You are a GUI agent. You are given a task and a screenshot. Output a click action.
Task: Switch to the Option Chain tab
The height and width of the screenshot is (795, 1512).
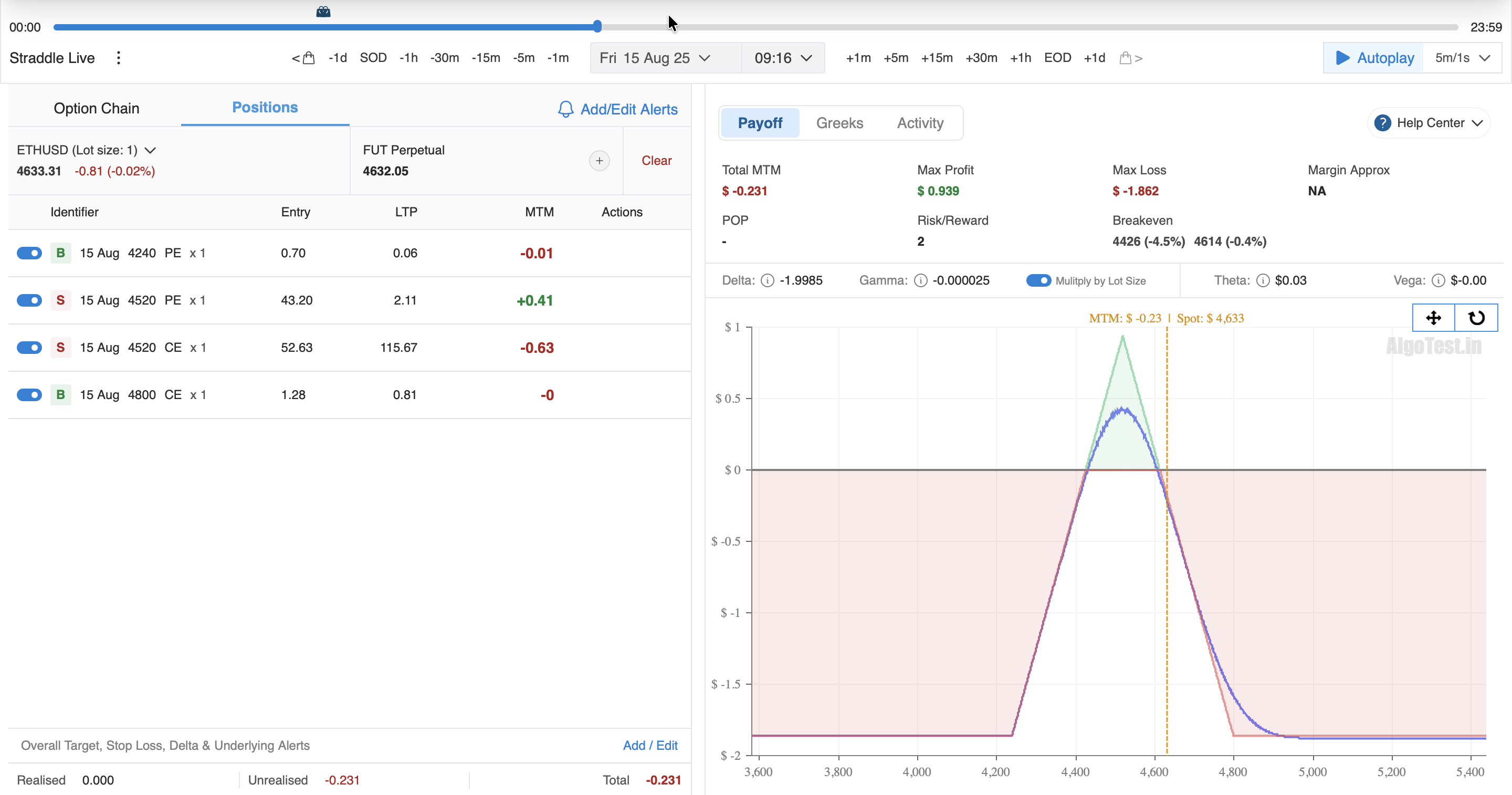(x=96, y=108)
